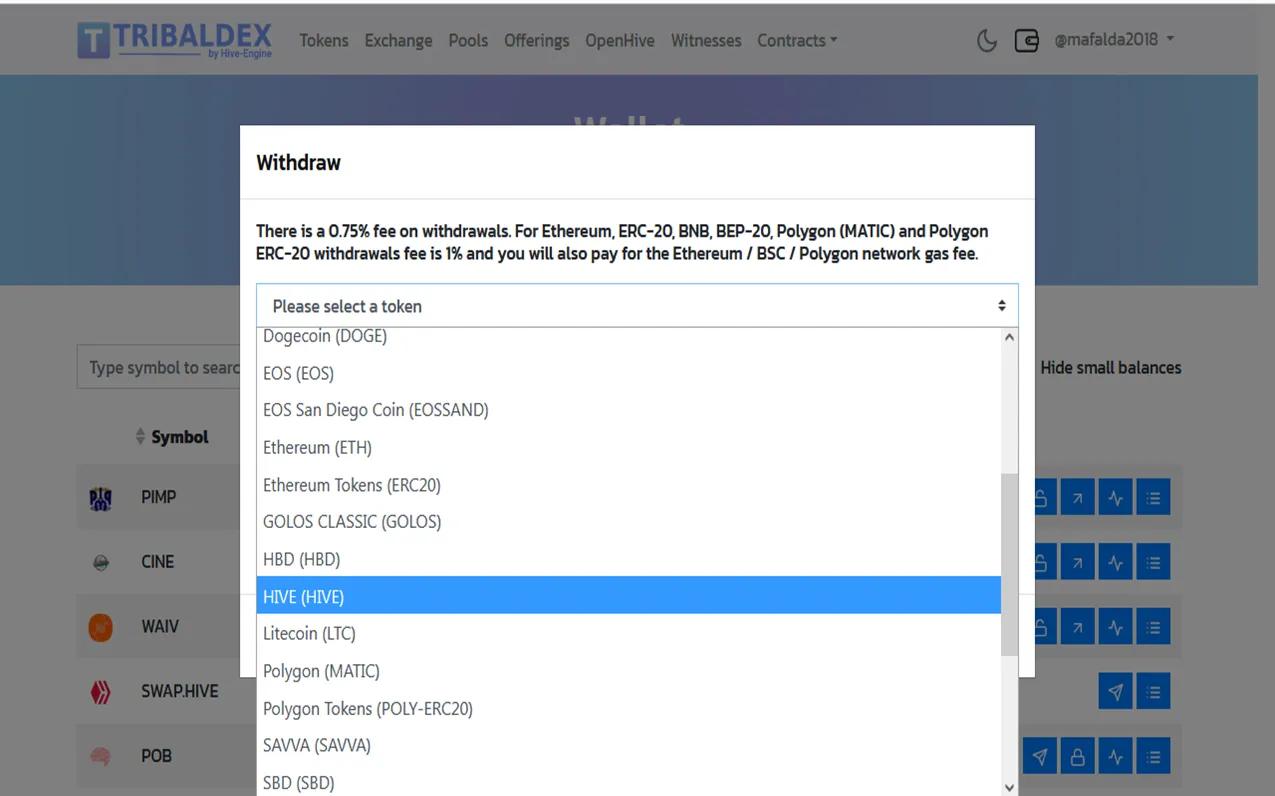Click WAIV row delegate arrow icon
Viewport: 1275px width, 796px height.
pyautogui.click(x=1077, y=627)
